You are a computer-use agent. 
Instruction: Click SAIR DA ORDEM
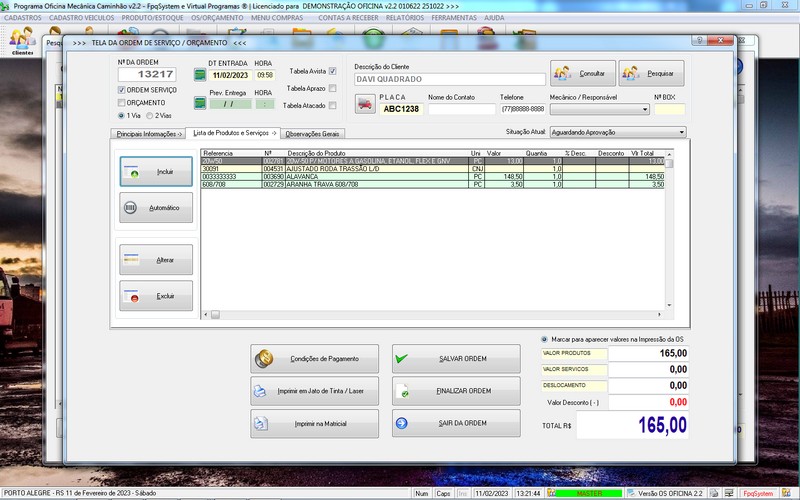[456, 423]
